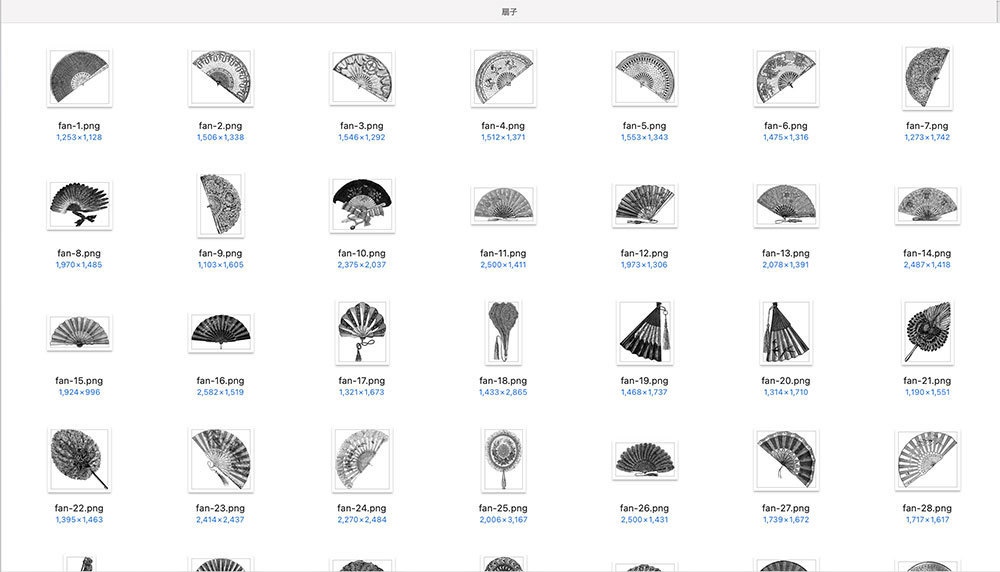Click the 1,739×1,672 dimensions under fan-27.png
The height and width of the screenshot is (572, 1000).
tap(786, 520)
